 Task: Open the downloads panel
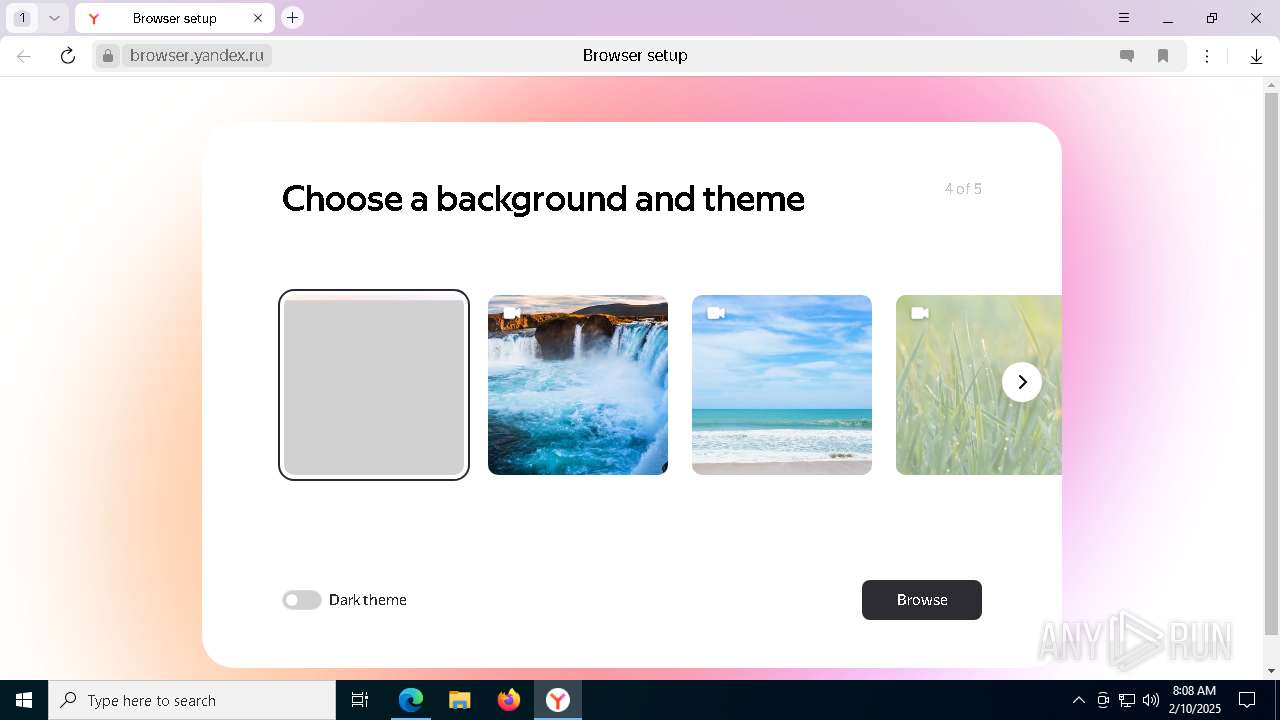[1256, 57]
